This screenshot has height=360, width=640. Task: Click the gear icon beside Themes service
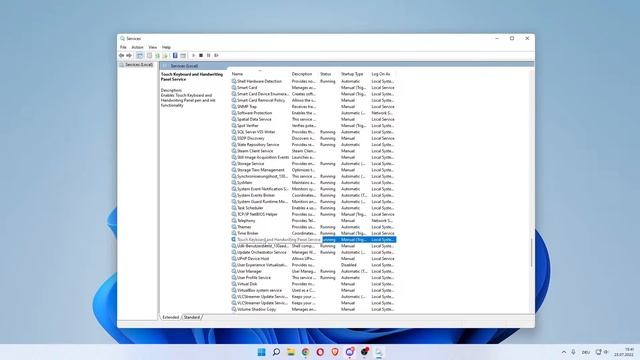click(234, 227)
